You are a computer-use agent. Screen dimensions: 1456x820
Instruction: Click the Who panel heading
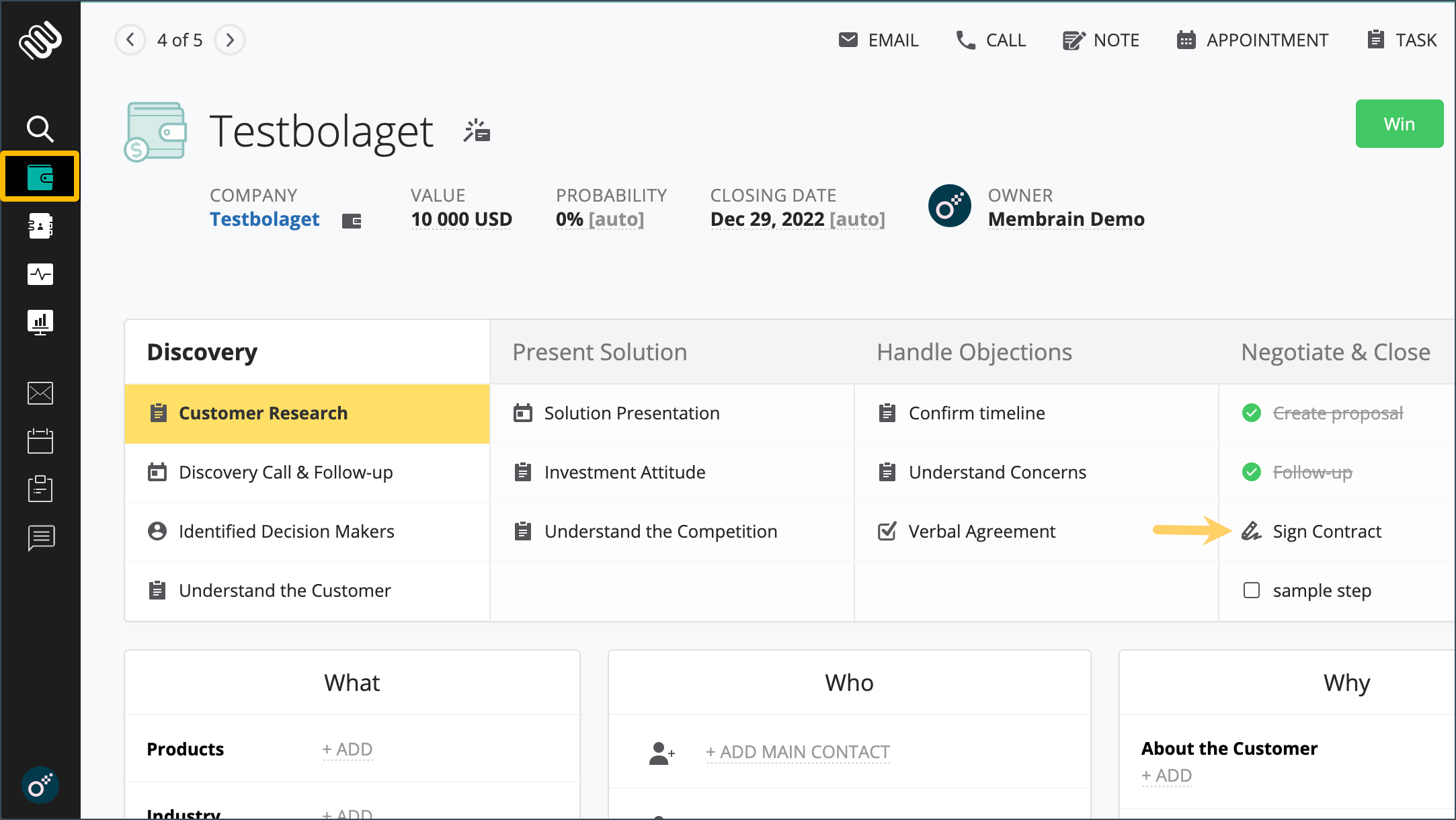point(850,683)
